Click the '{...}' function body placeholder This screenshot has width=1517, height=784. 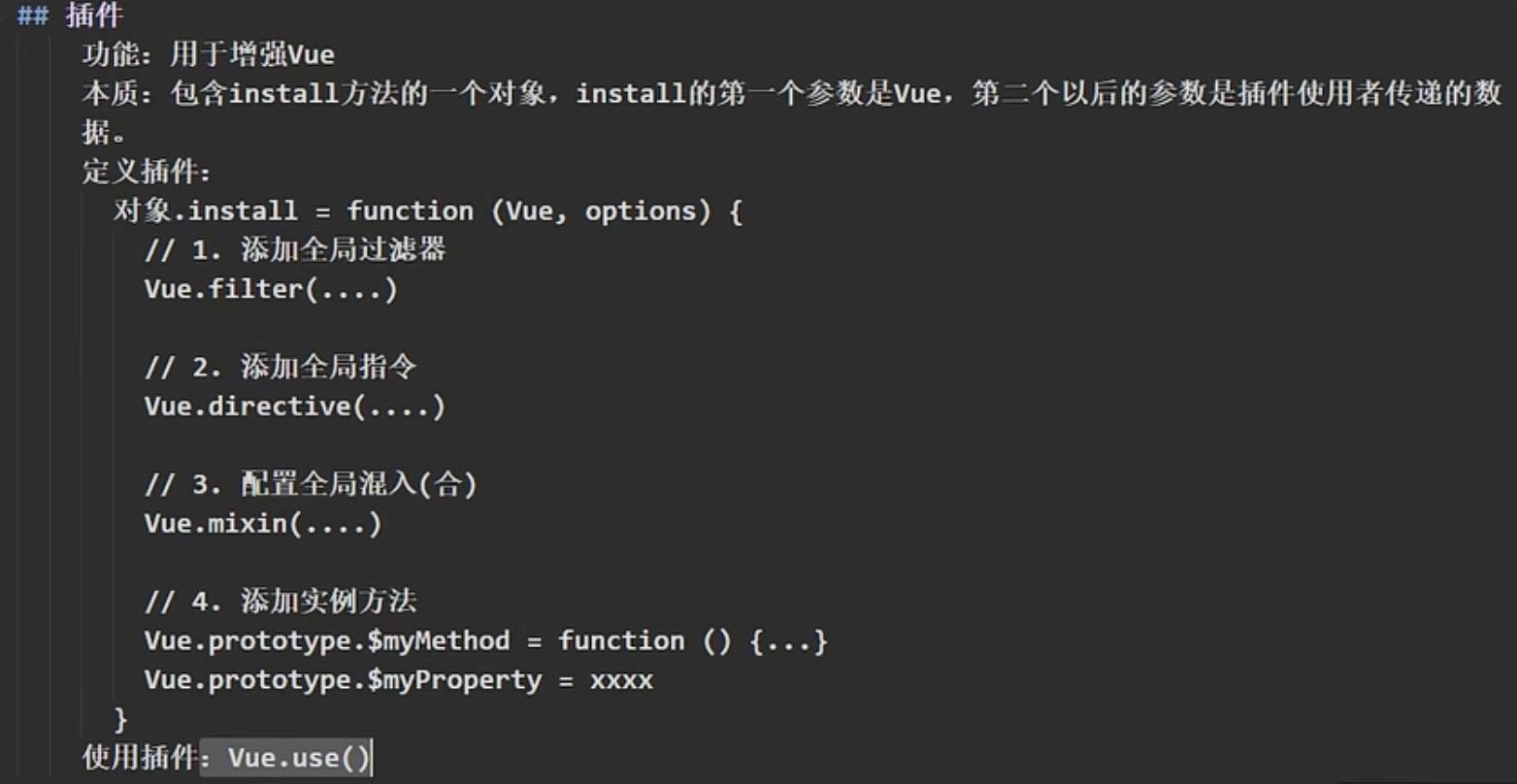tap(788, 641)
